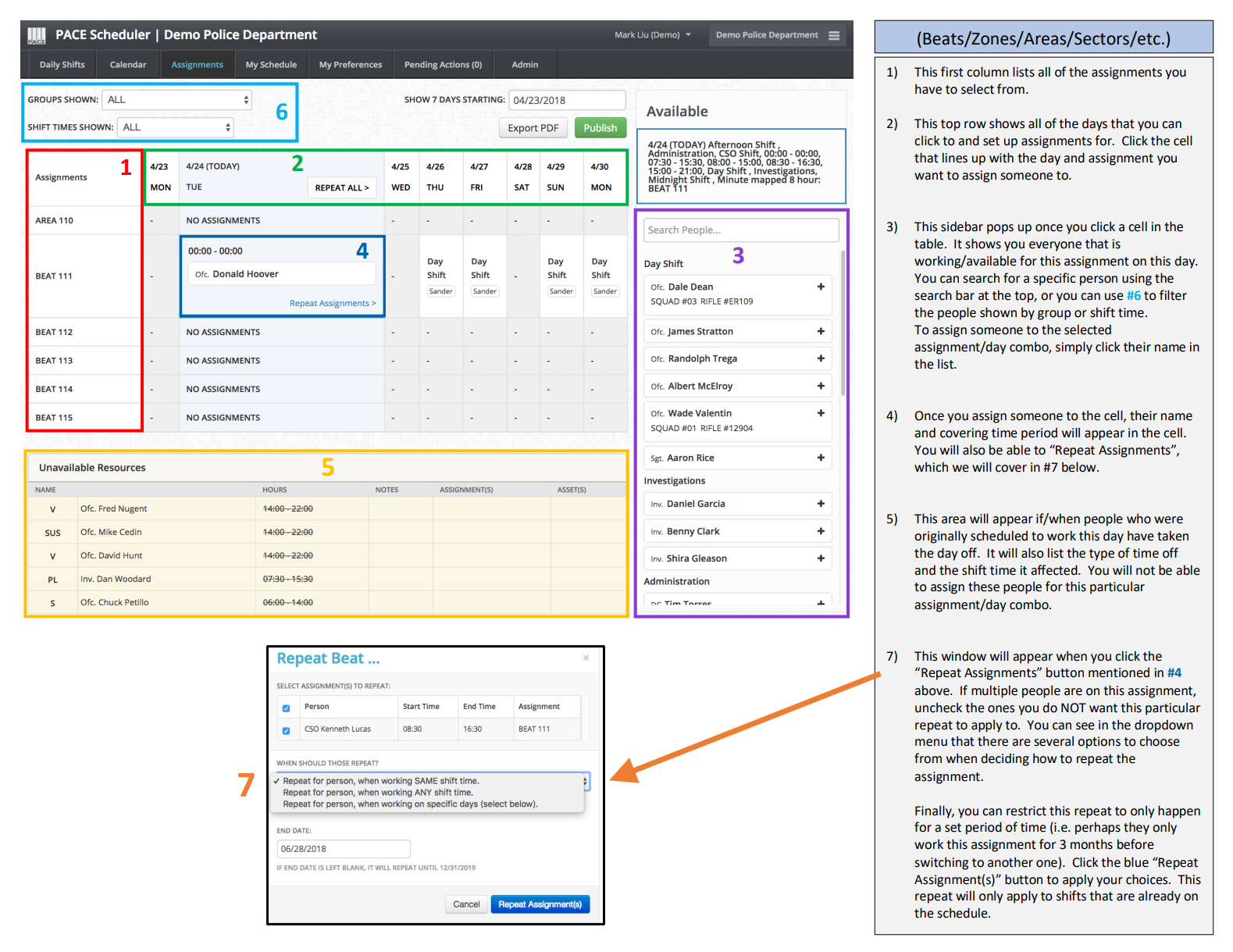Click the BEAT 111 assignment row label
Viewport: 1233px width, 952px height.
(x=54, y=276)
